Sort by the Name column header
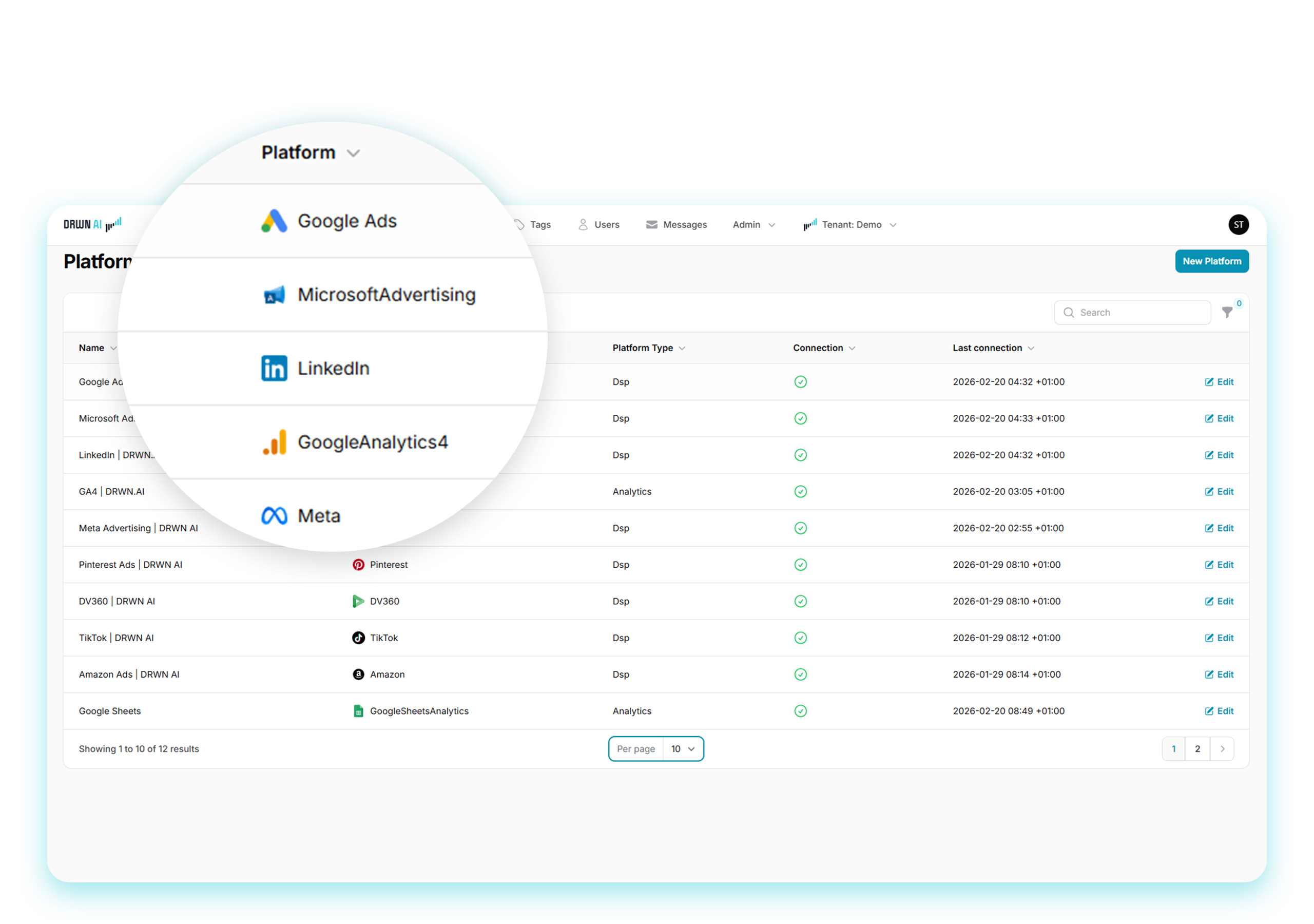 pyautogui.click(x=98, y=348)
